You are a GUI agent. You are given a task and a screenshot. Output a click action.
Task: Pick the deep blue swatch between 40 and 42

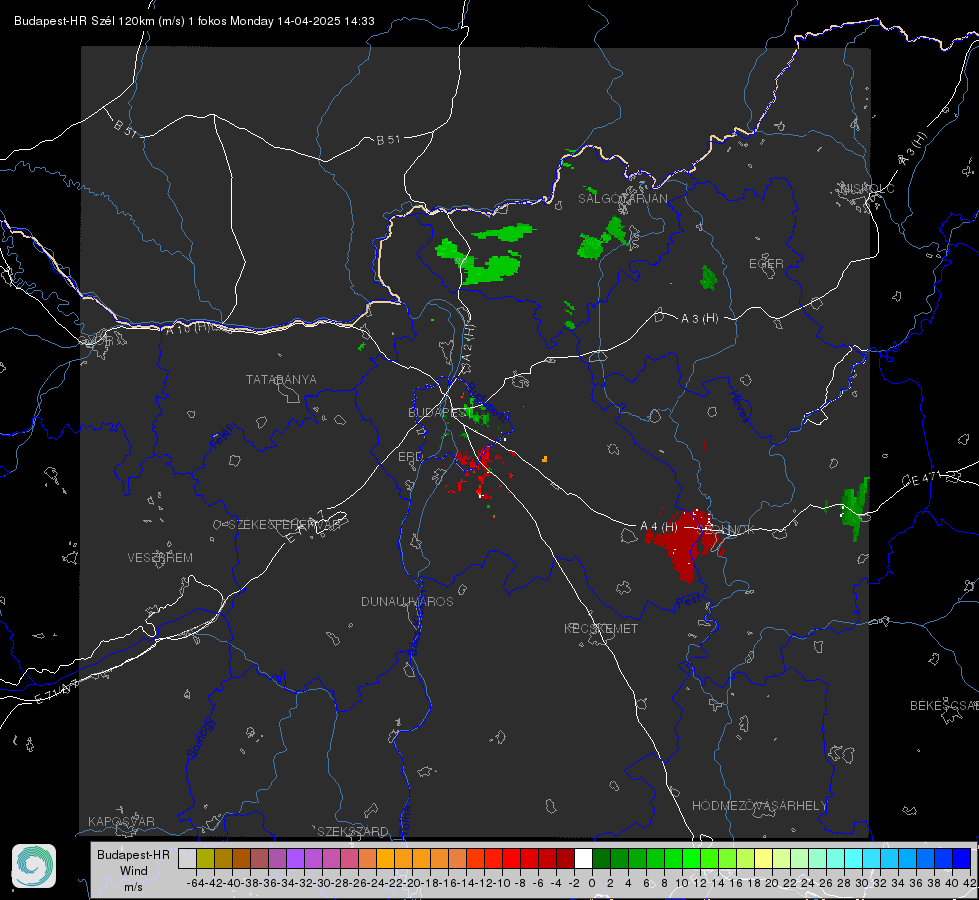961,858
